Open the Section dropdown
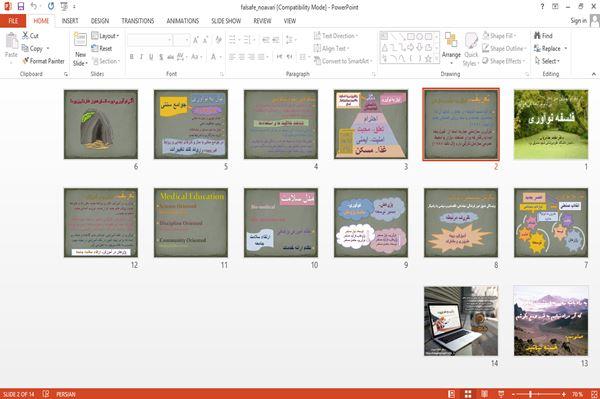 point(106,61)
